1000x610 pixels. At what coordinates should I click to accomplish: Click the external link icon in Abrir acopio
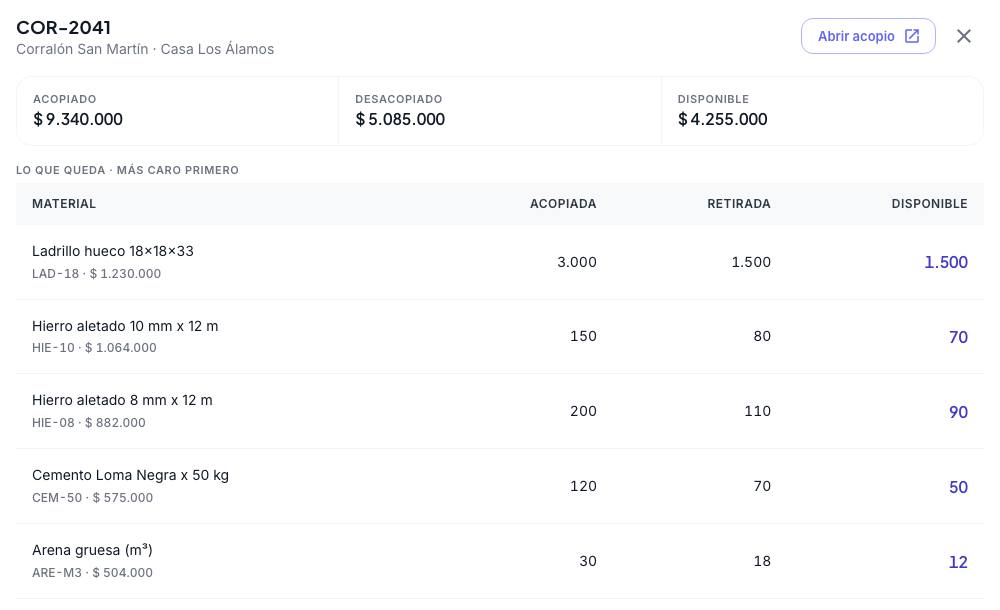(x=912, y=36)
